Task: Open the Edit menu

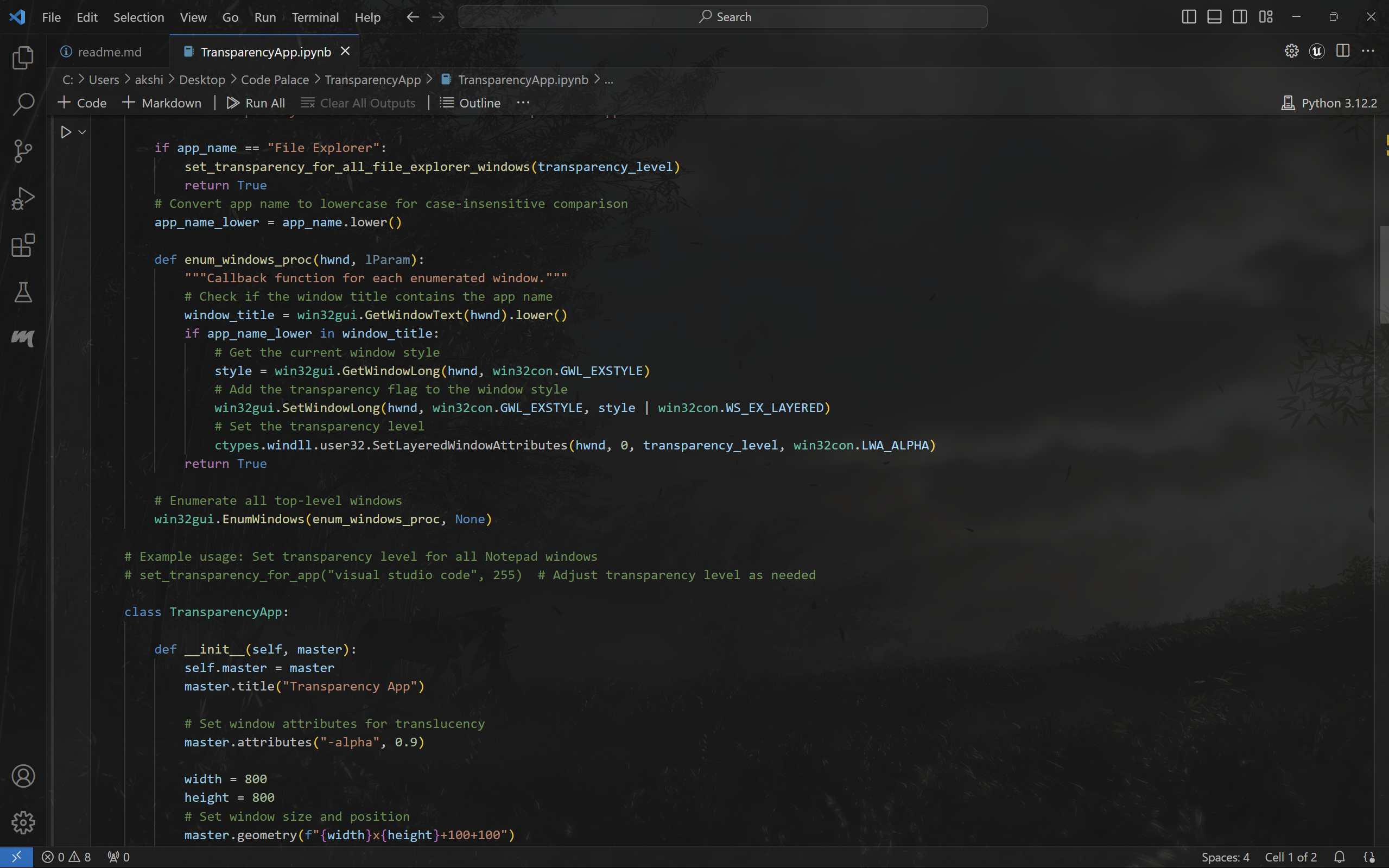Action: pyautogui.click(x=87, y=17)
